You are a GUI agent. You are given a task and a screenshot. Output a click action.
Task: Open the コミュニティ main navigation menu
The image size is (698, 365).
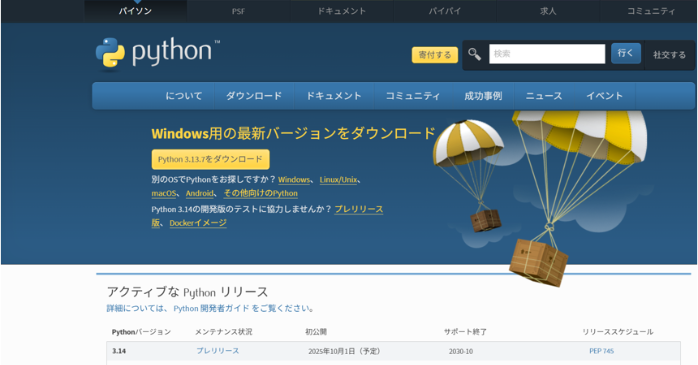413,96
